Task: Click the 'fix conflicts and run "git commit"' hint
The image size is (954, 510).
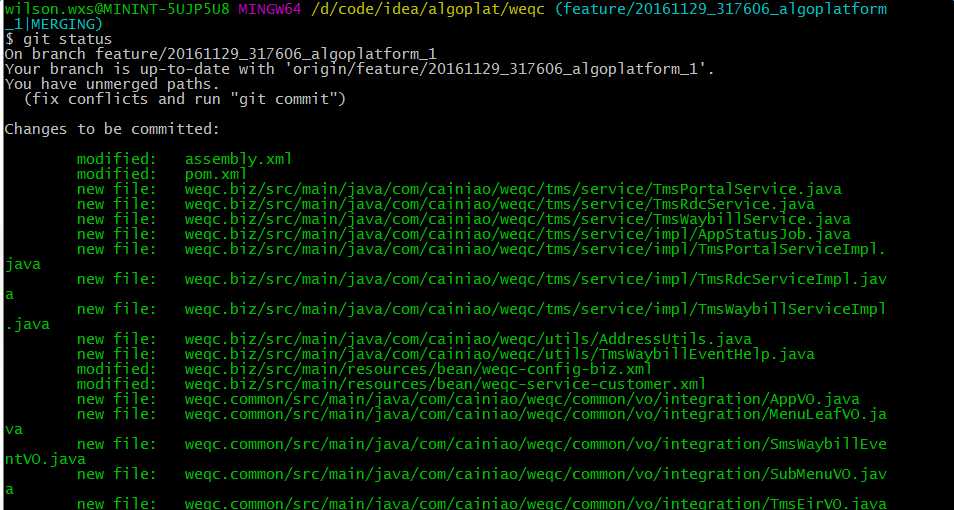Action: [184, 99]
